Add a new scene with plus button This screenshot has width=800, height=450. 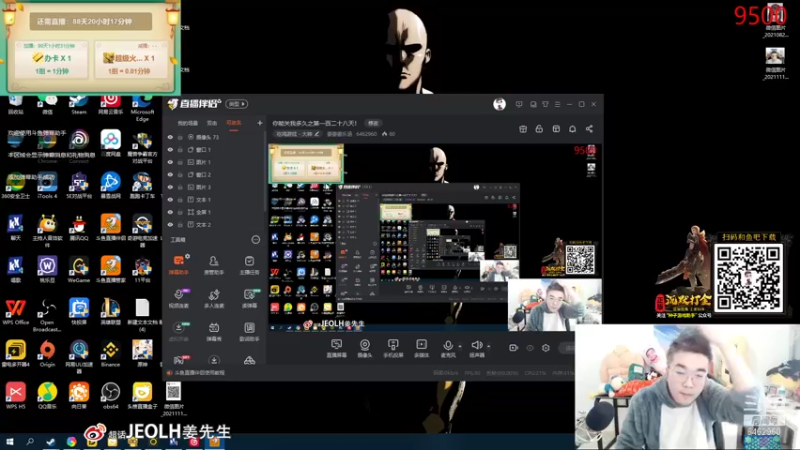[260, 123]
